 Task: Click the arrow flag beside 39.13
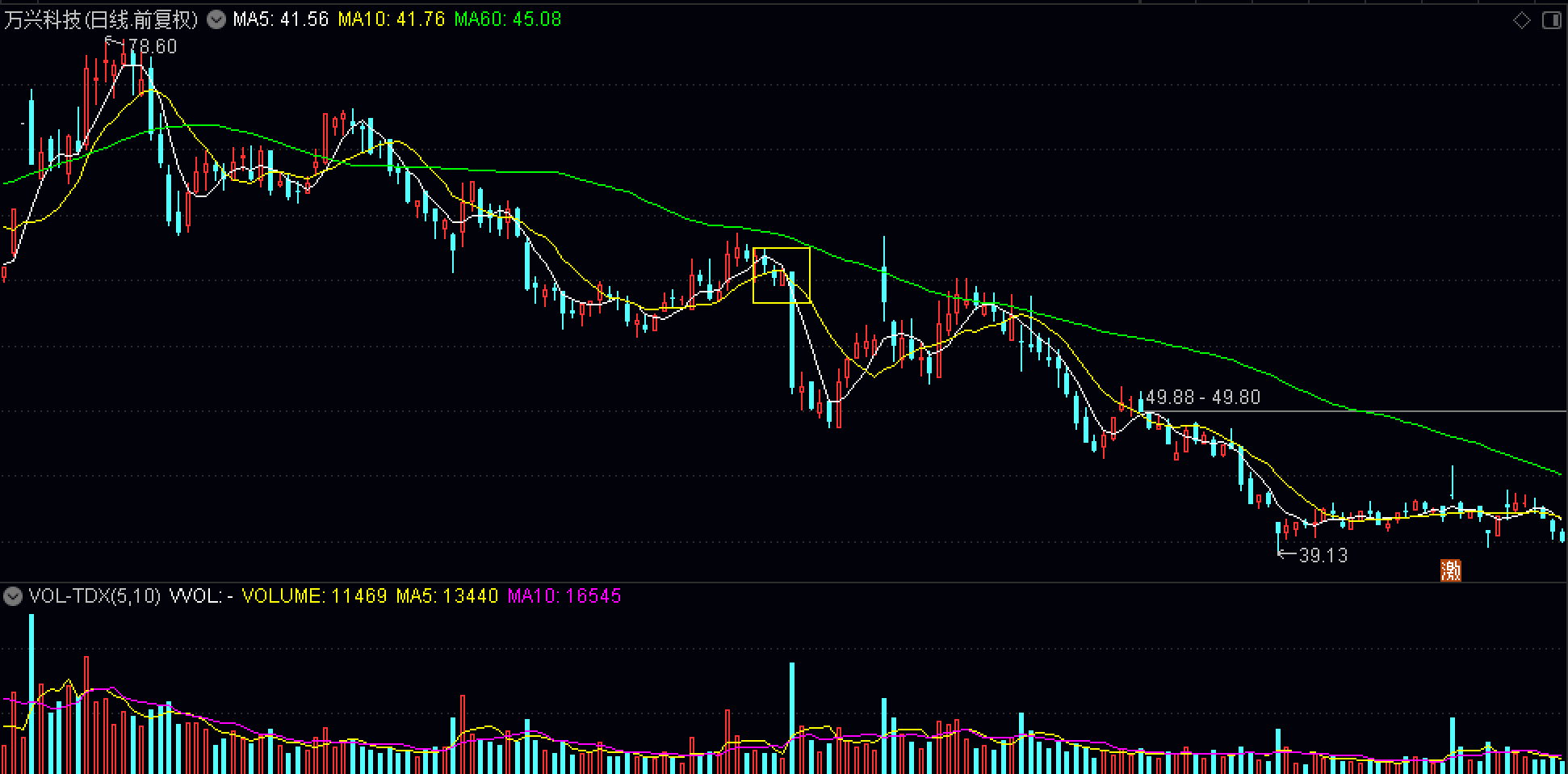1287,553
